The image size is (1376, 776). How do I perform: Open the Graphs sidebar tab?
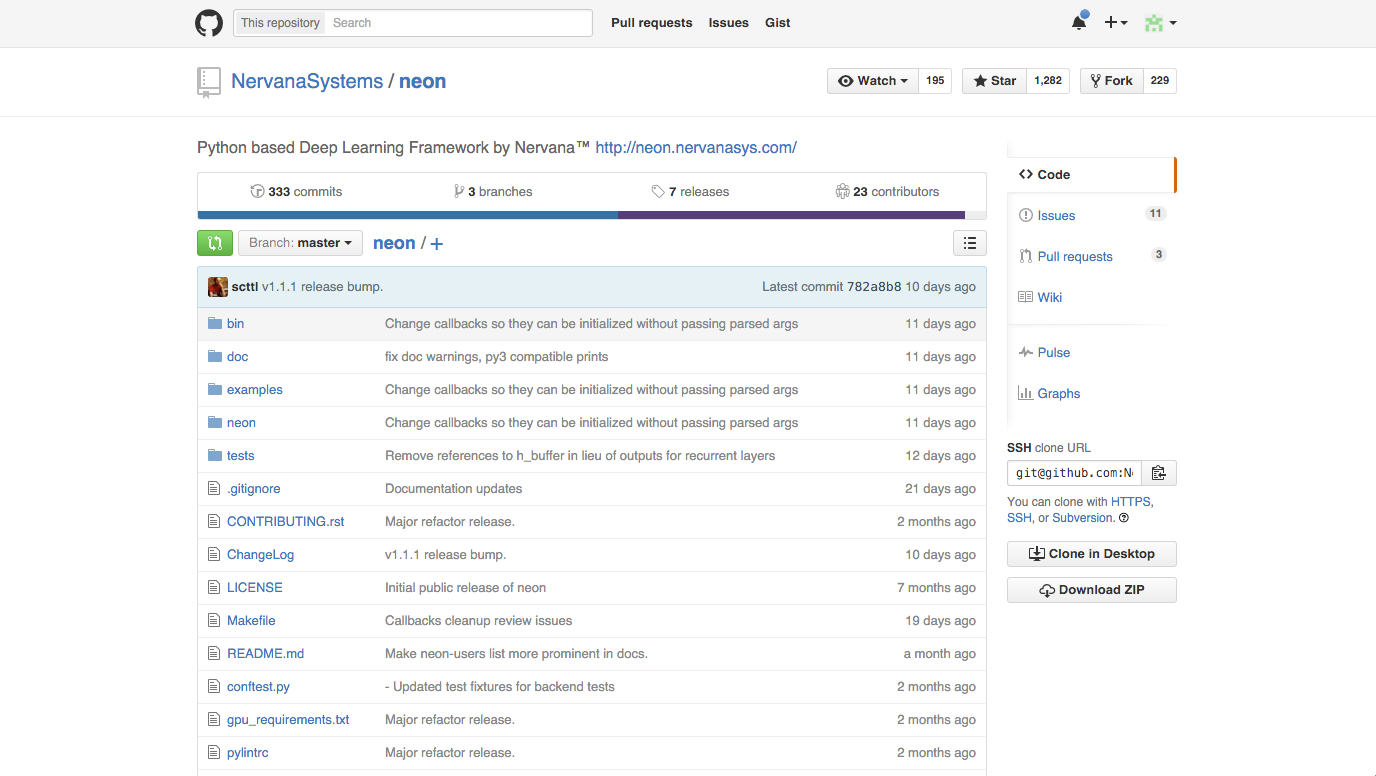pos(1092,394)
